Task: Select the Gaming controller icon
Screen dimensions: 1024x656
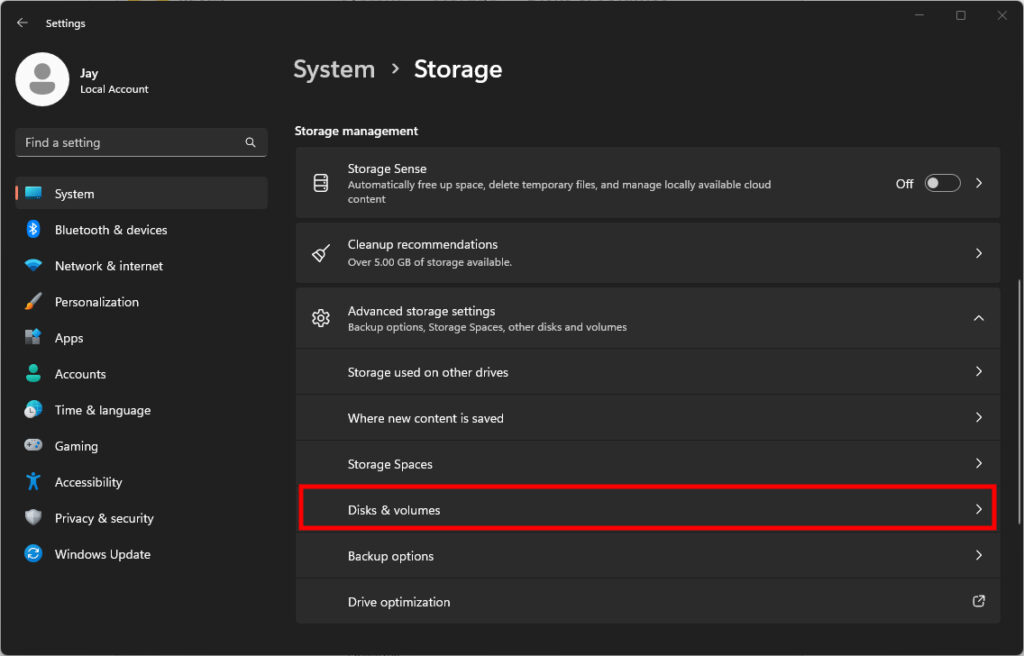Action: pos(32,445)
